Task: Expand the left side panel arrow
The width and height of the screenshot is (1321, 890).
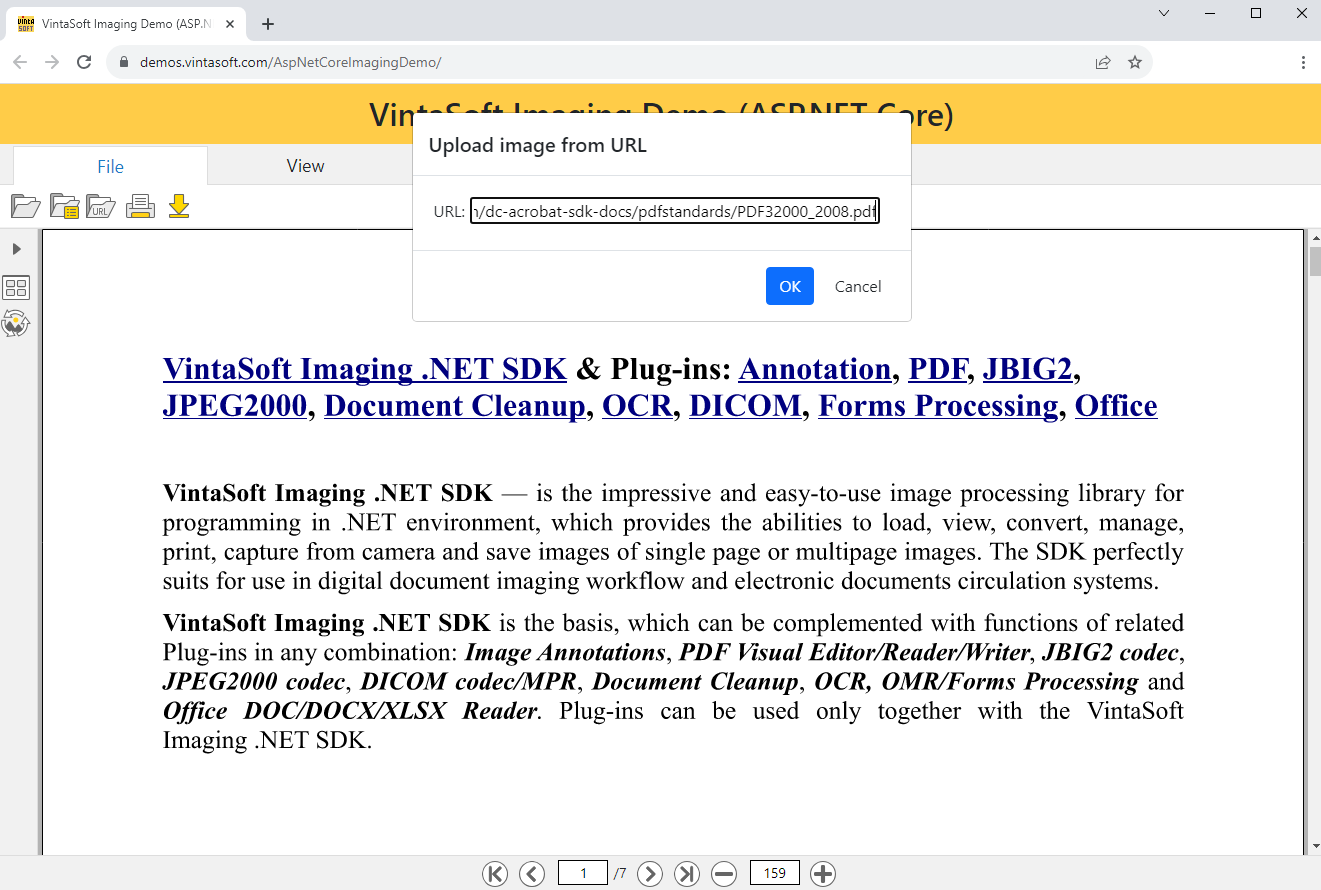Action: [16, 248]
